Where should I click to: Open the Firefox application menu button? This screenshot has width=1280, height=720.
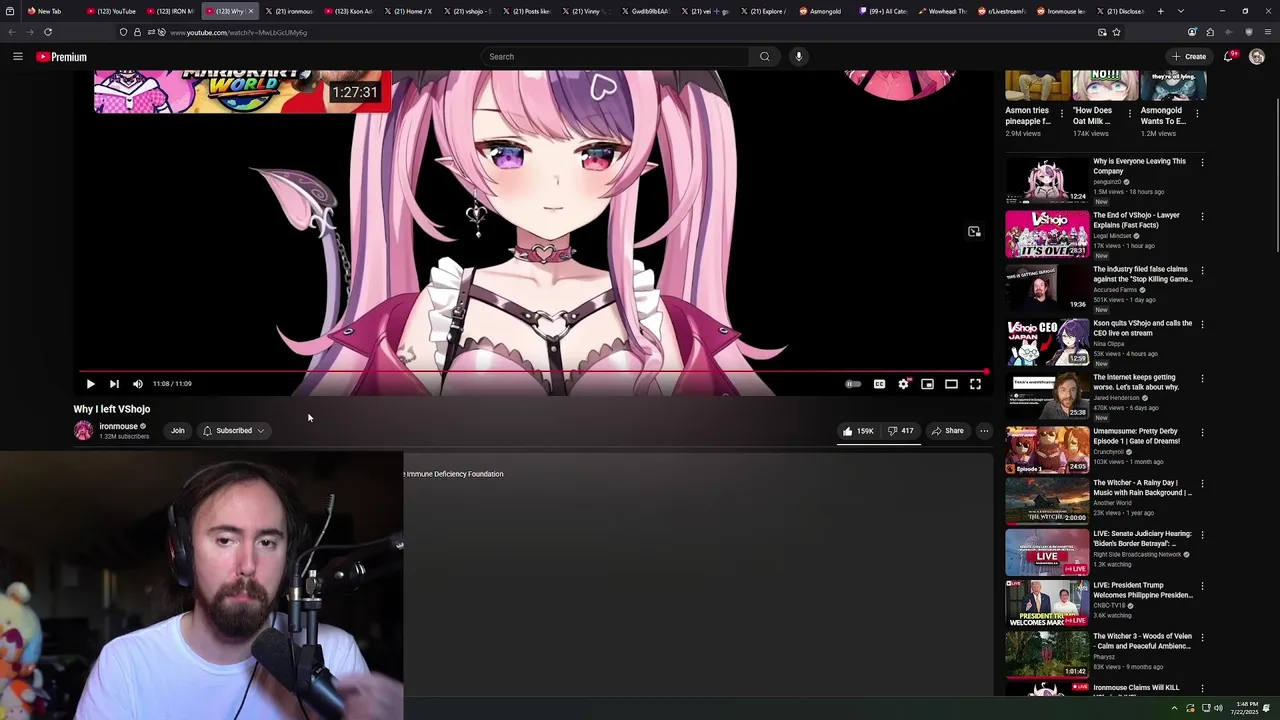[1266, 32]
